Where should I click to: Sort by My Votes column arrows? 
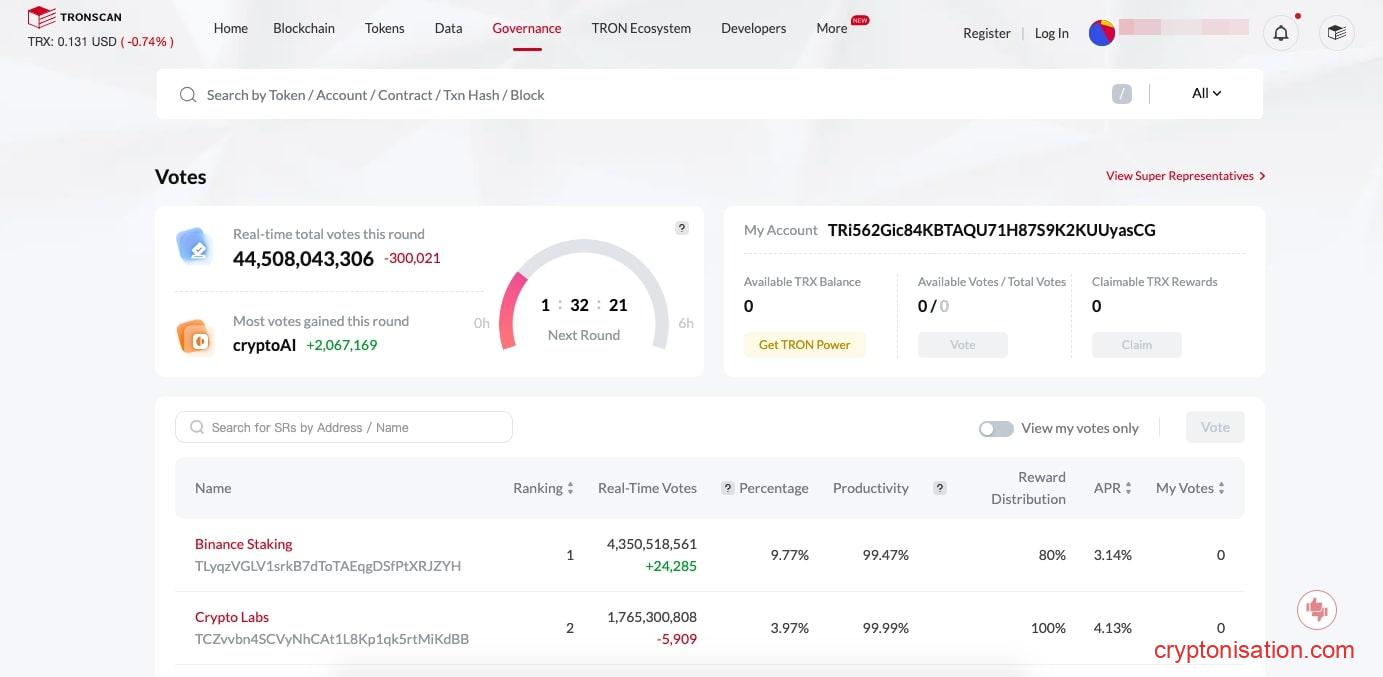coord(1221,488)
